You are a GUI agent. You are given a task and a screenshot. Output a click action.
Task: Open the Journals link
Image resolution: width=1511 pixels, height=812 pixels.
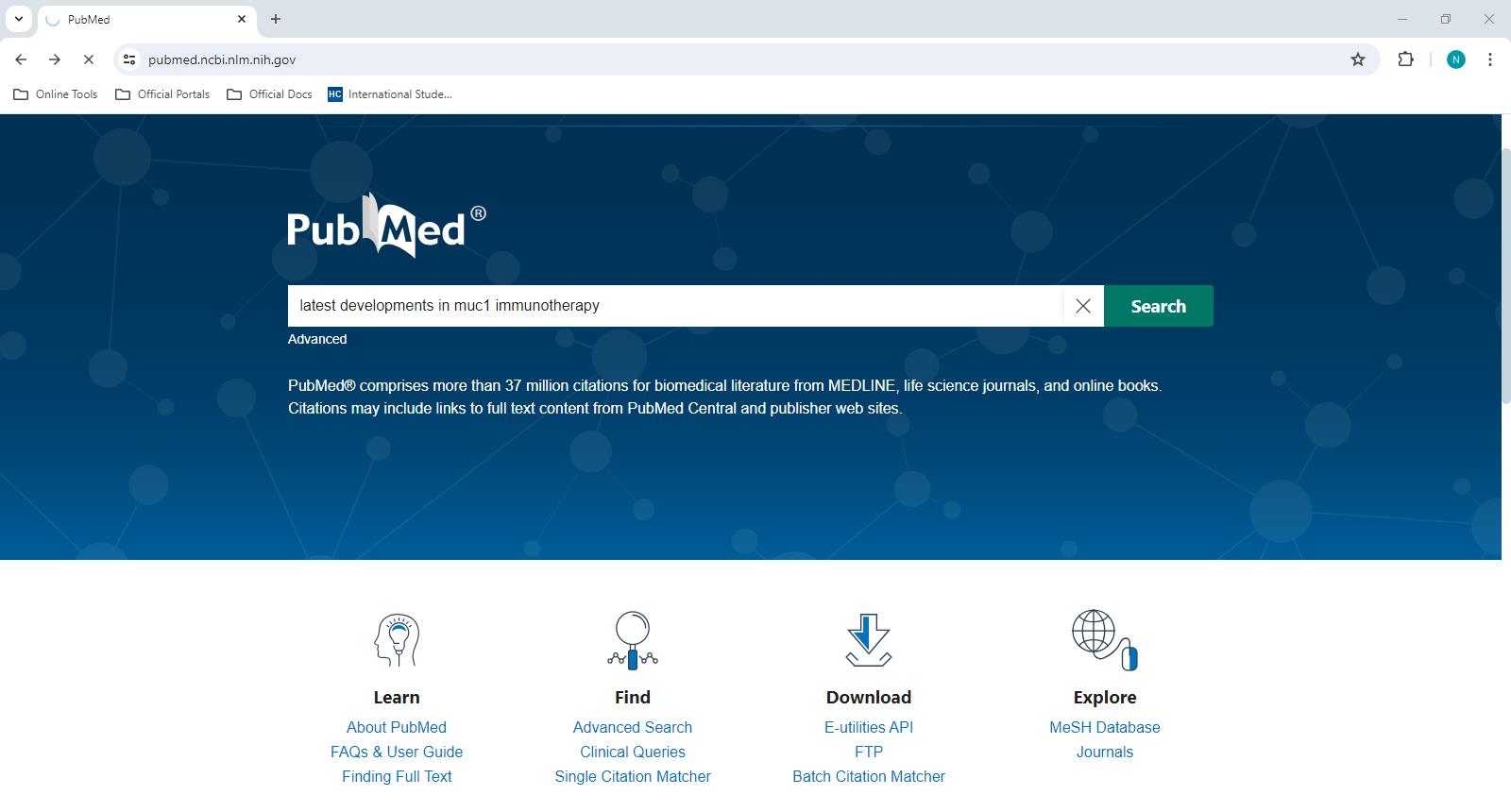tap(1105, 752)
